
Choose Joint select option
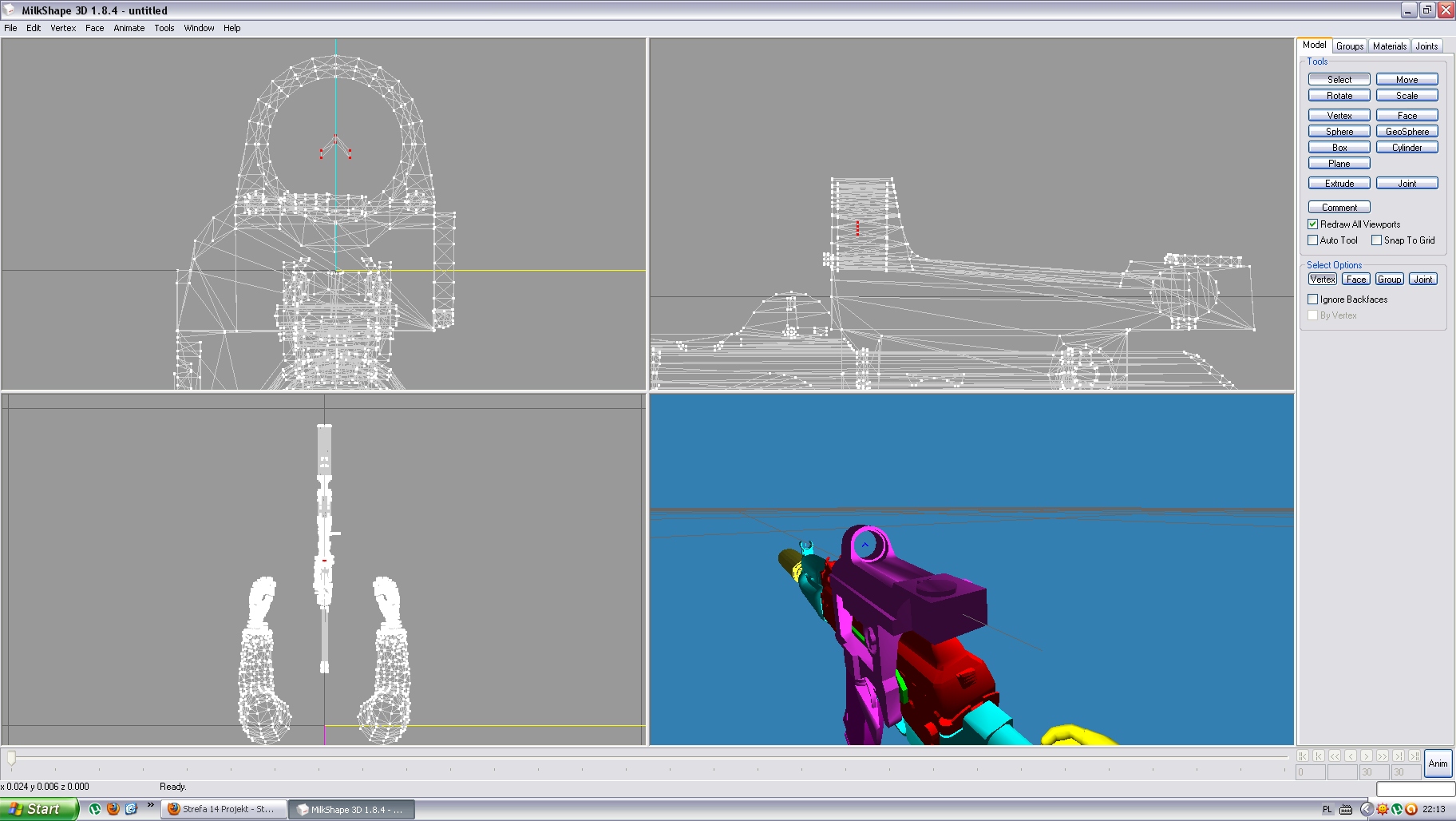point(1423,279)
